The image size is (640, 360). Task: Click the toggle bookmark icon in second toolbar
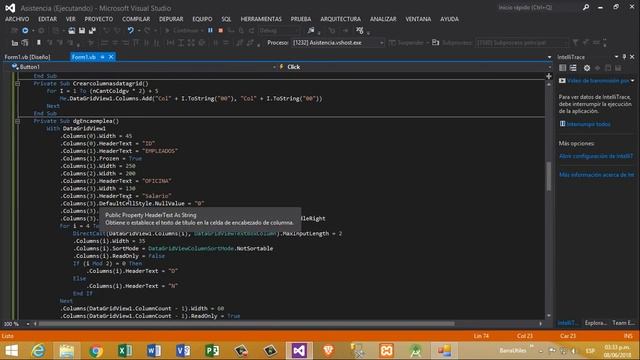(x=39, y=42)
